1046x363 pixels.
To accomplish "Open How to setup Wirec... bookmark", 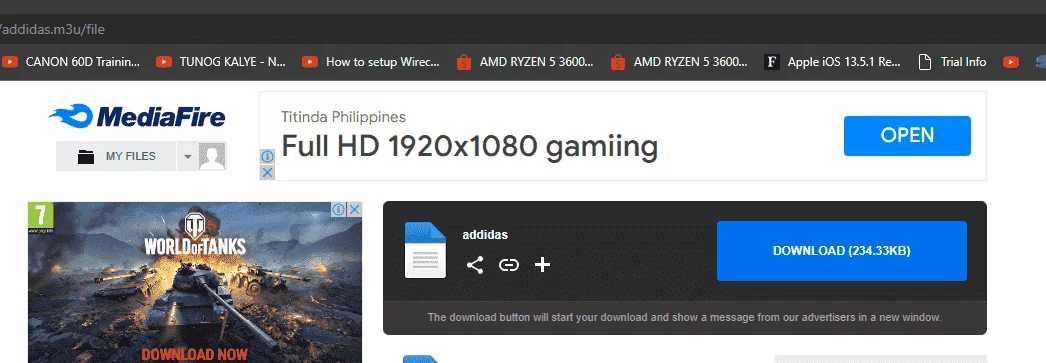I will point(371,62).
